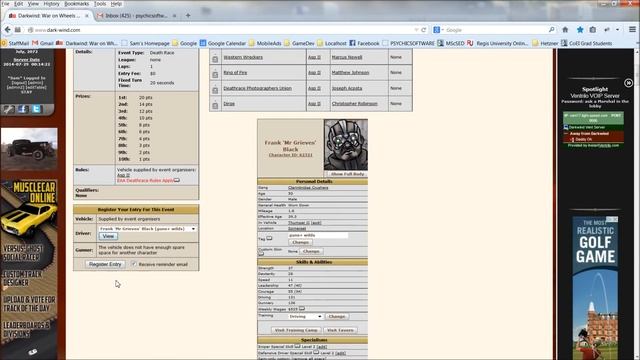The image size is (640, 360).
Task: Click the Twitter icon in left sidebar
Action: pyautogui.click(x=36, y=109)
